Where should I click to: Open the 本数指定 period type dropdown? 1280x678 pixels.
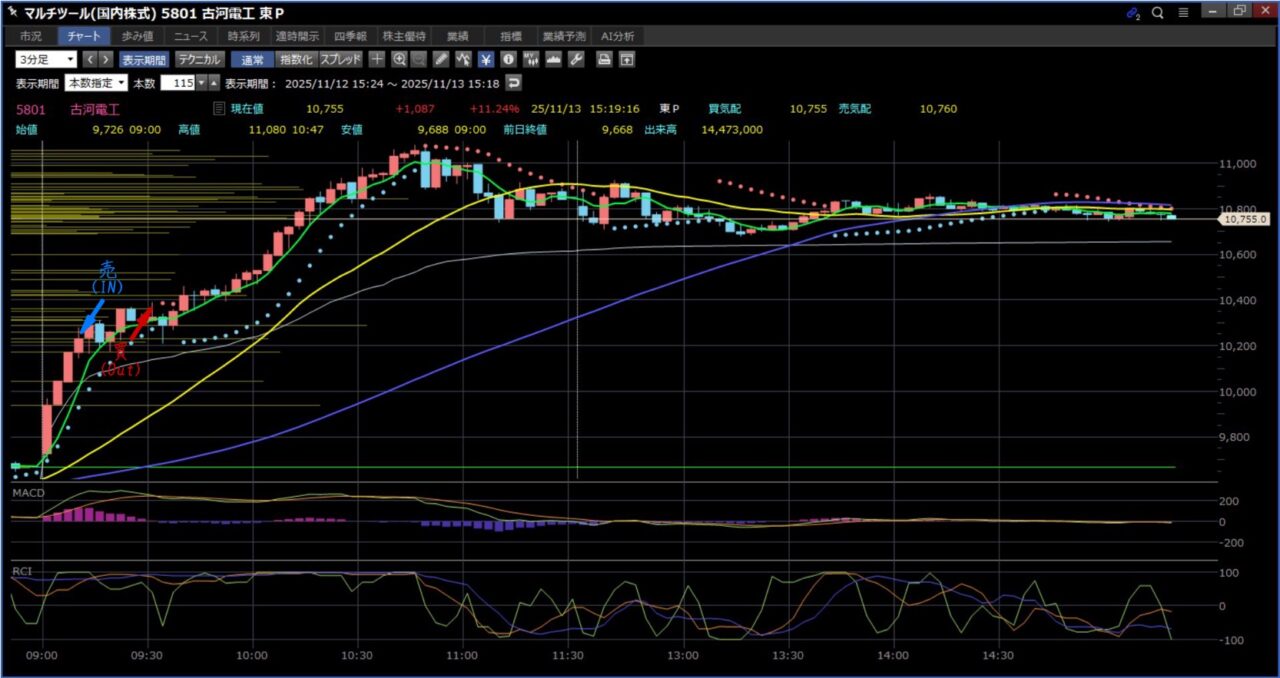[x=96, y=82]
